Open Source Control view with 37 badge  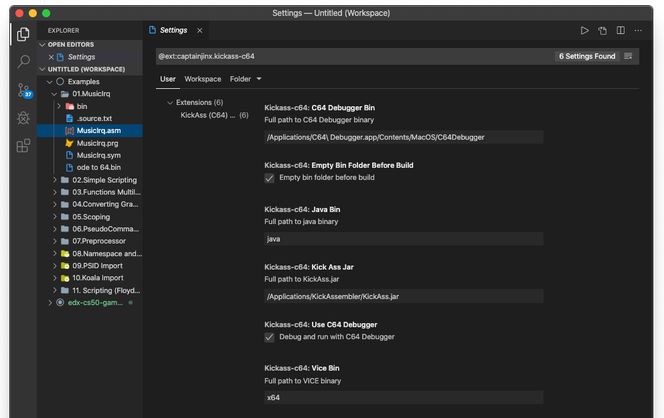24,90
